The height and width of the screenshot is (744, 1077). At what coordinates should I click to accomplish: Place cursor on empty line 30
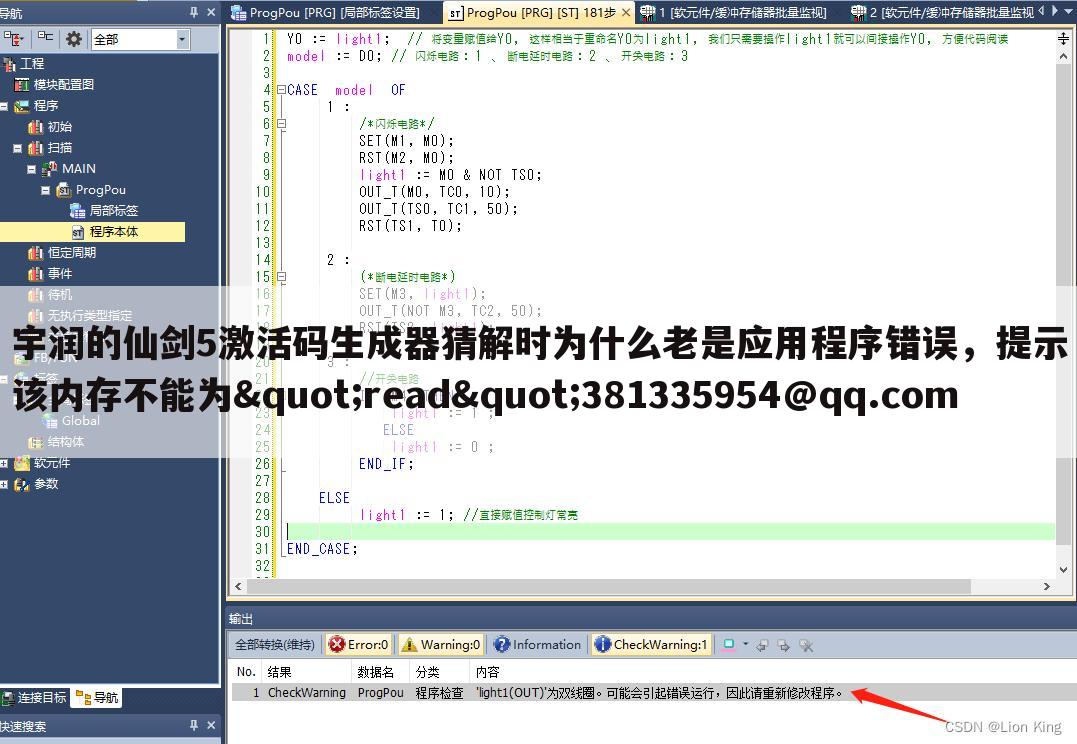pos(670,532)
